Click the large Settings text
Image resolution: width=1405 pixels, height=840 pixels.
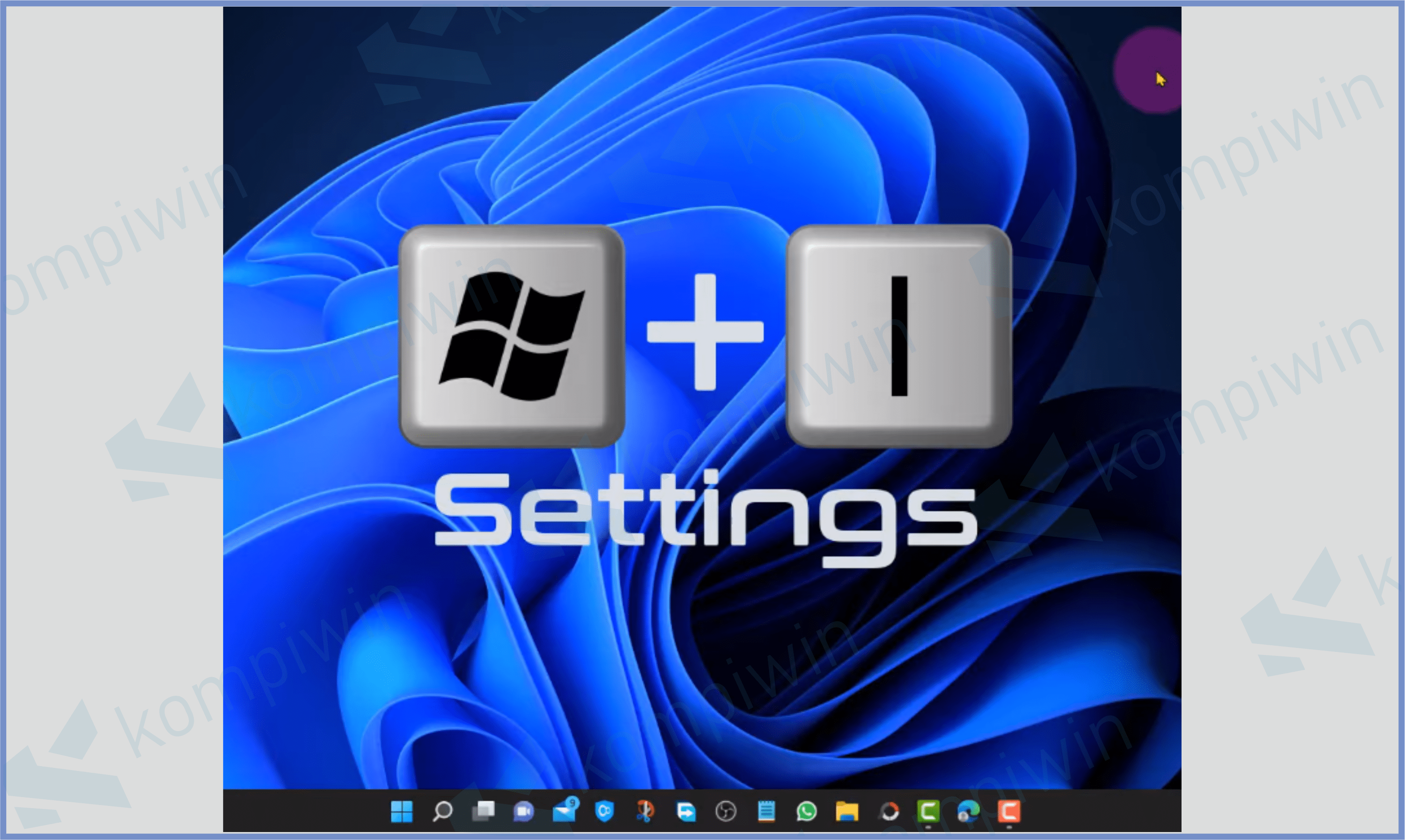coord(705,512)
